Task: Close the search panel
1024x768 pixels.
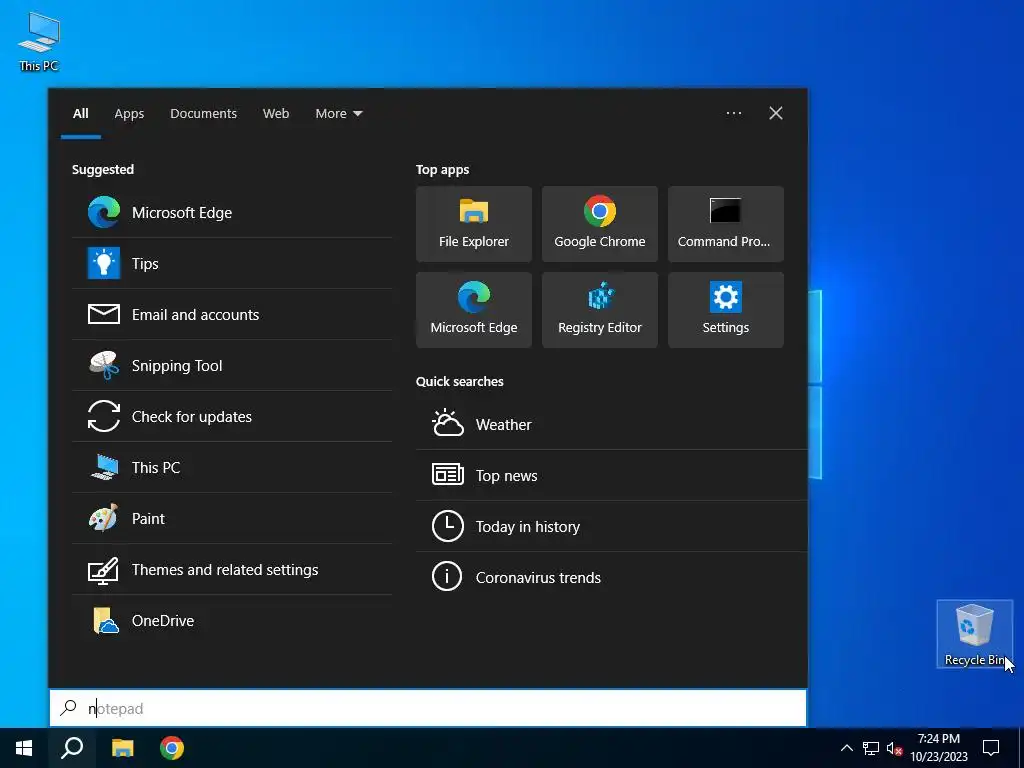Action: [776, 113]
